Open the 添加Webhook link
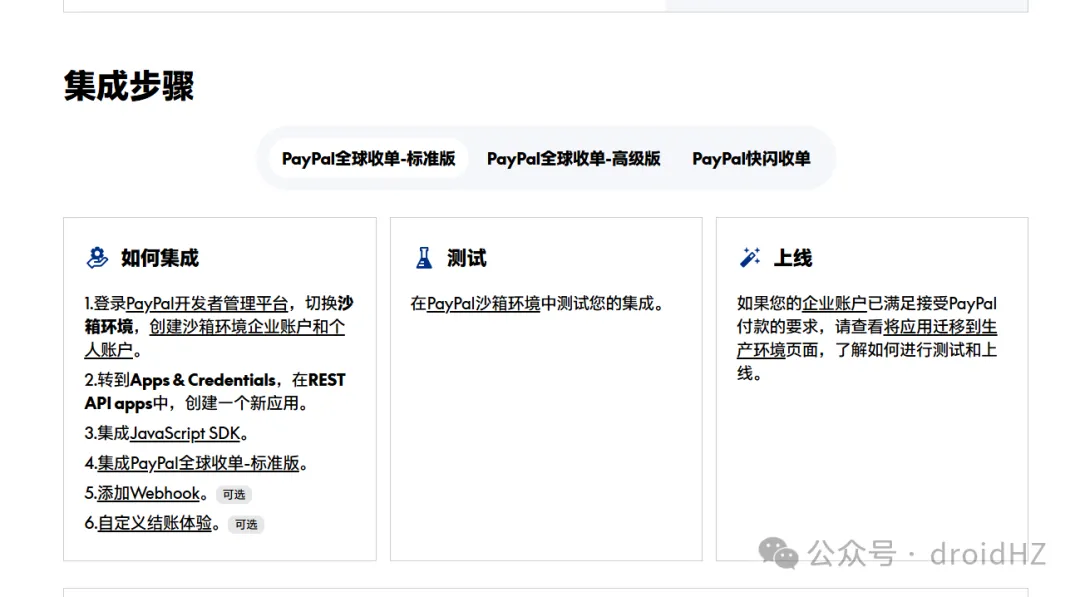 (148, 493)
